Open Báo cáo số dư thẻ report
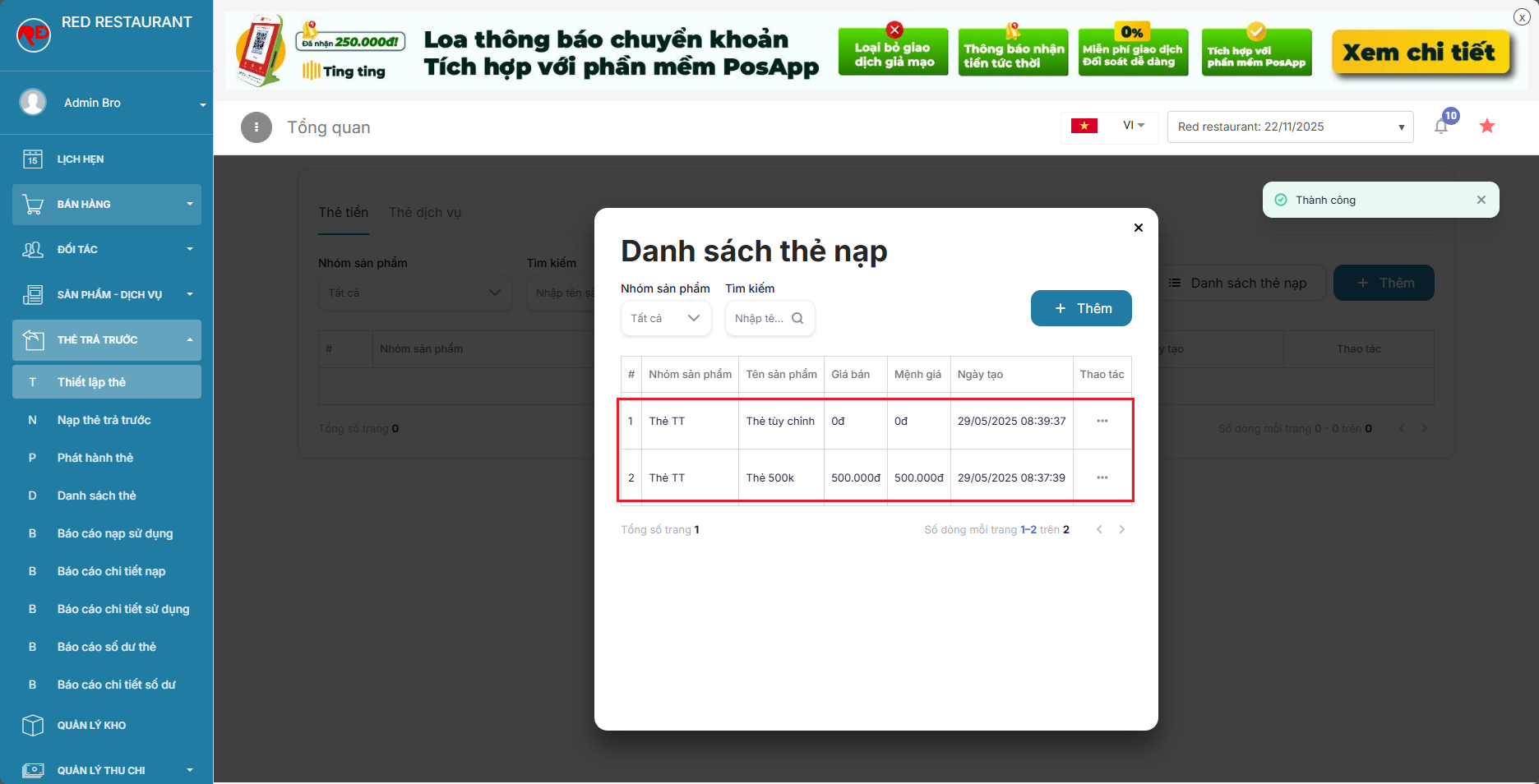 click(x=107, y=647)
